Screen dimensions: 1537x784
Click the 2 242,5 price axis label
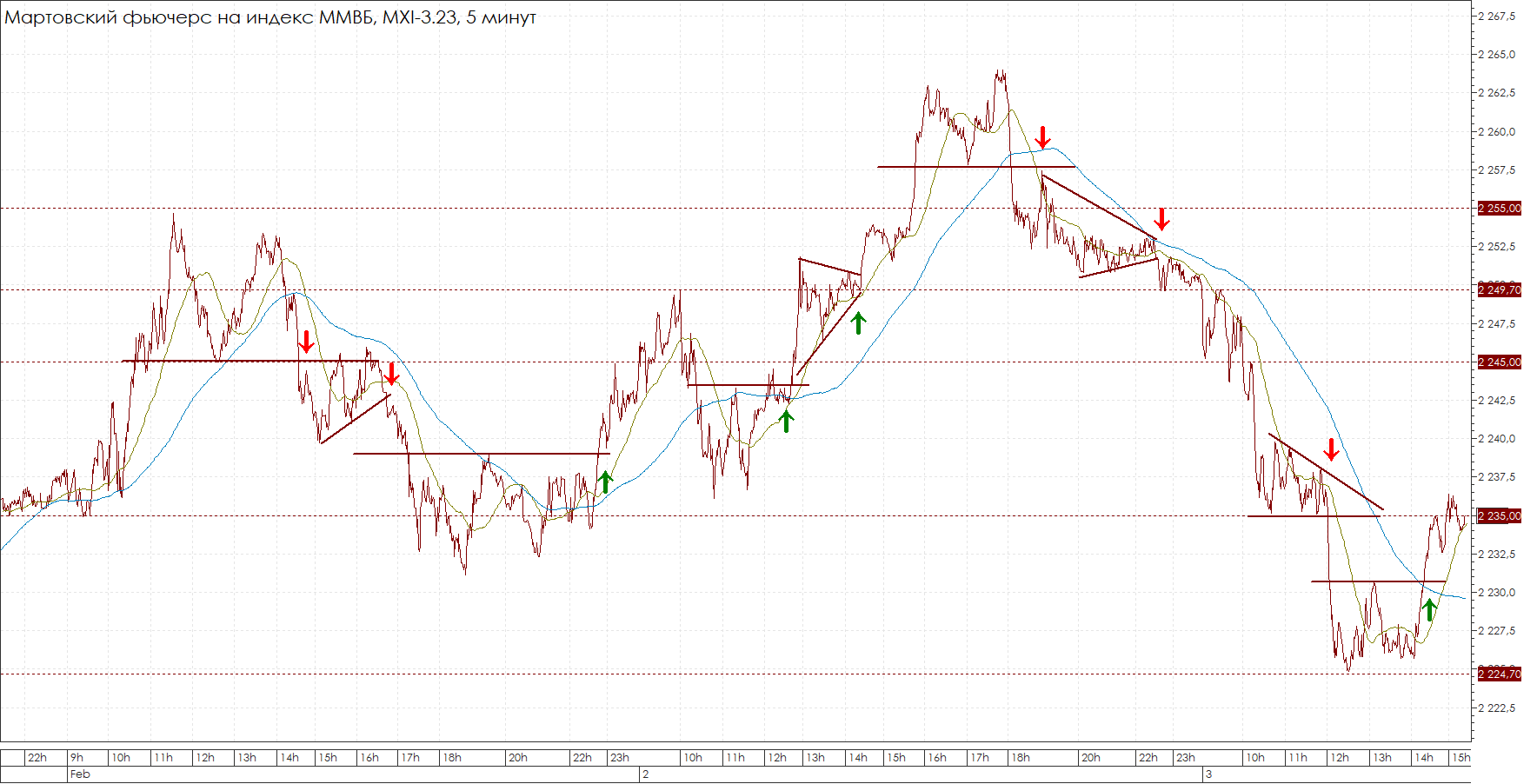[x=1496, y=401]
